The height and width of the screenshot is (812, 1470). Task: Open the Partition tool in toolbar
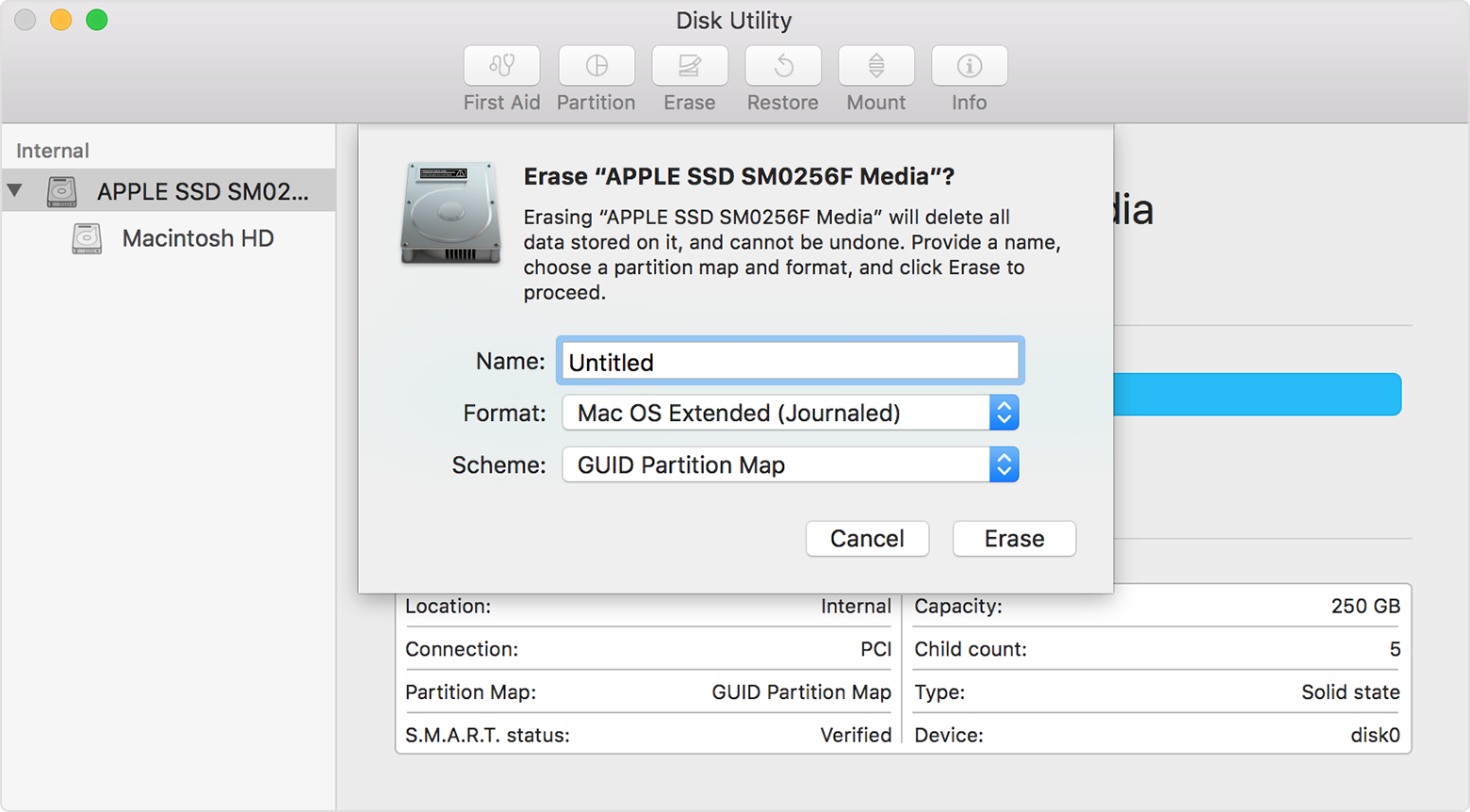596,66
